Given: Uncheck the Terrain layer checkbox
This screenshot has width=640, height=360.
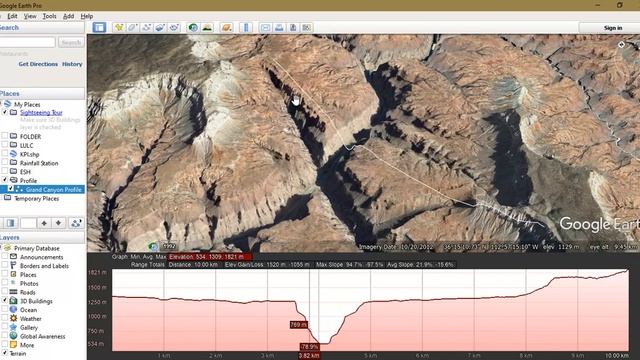Looking at the screenshot, I should pos(5,353).
